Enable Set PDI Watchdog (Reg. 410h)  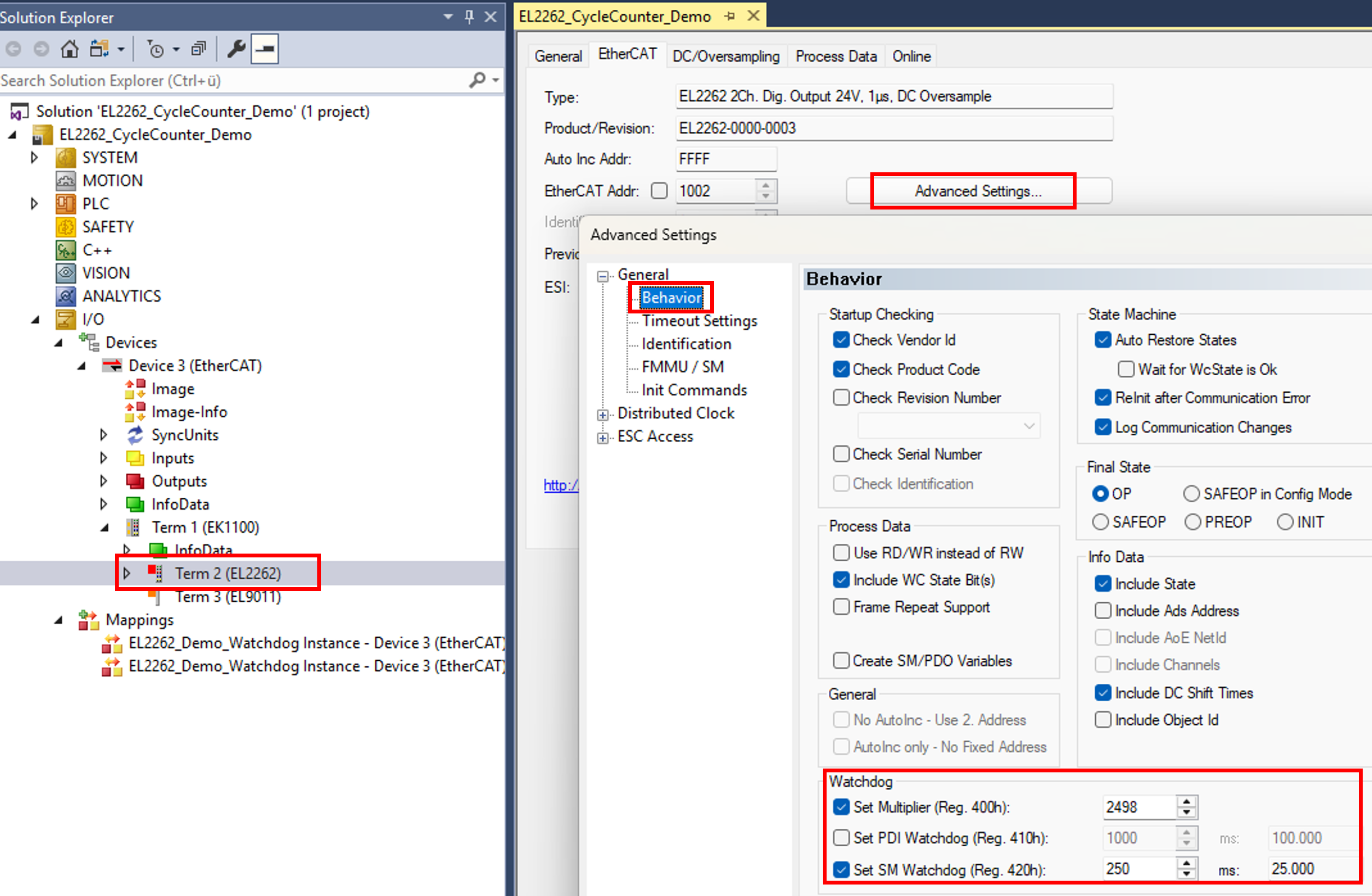tap(841, 838)
